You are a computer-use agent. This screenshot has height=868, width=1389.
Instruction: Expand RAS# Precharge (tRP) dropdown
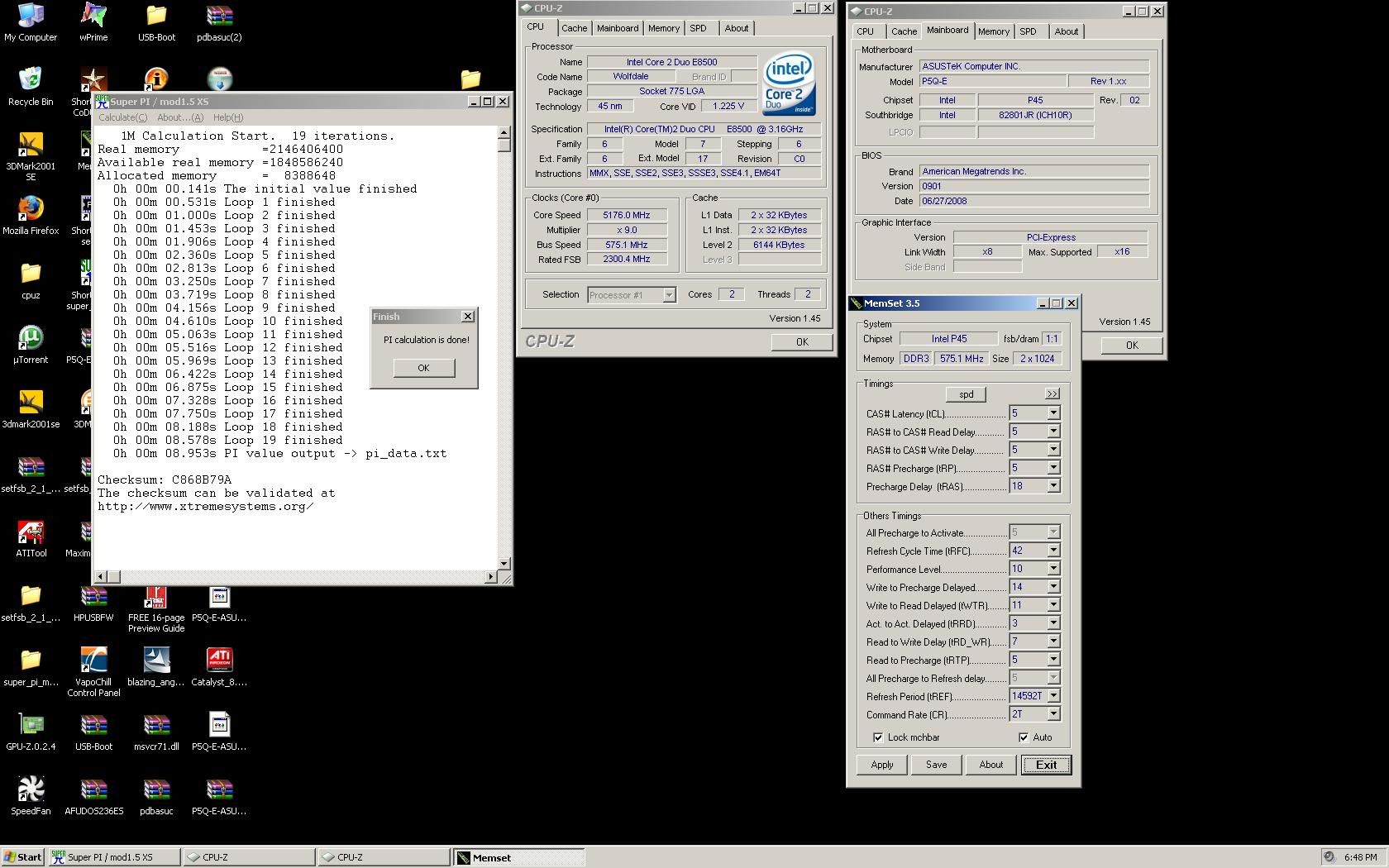[x=1053, y=467]
